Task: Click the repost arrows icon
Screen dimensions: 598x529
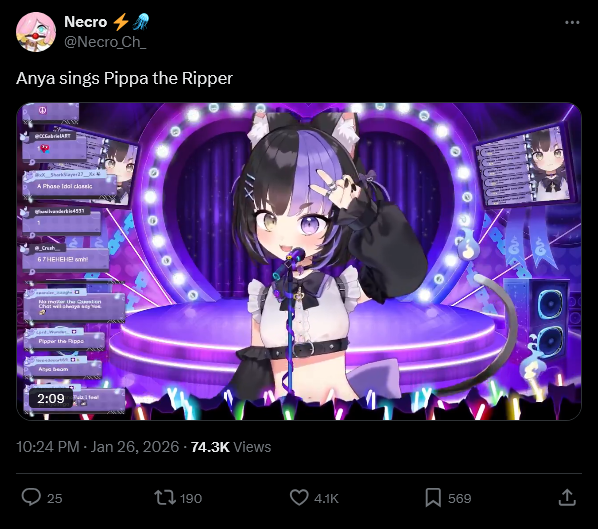Action: (165, 498)
